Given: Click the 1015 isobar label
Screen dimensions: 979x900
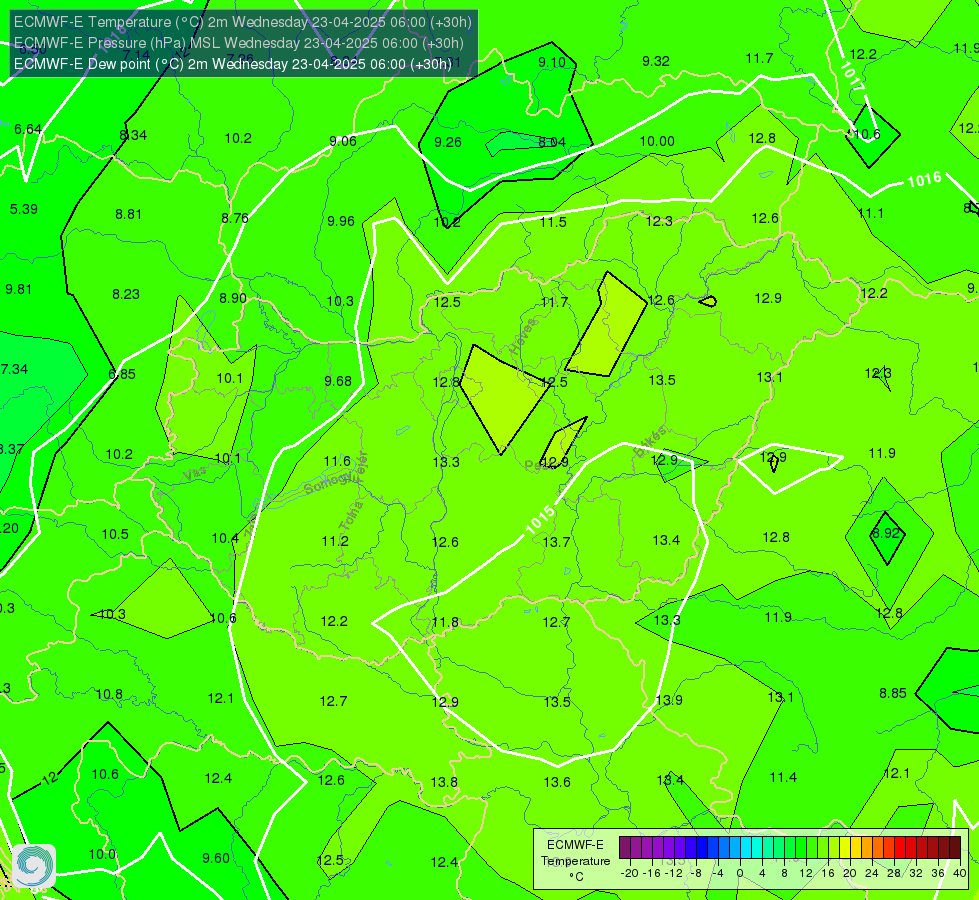Looking at the screenshot, I should (x=540, y=520).
